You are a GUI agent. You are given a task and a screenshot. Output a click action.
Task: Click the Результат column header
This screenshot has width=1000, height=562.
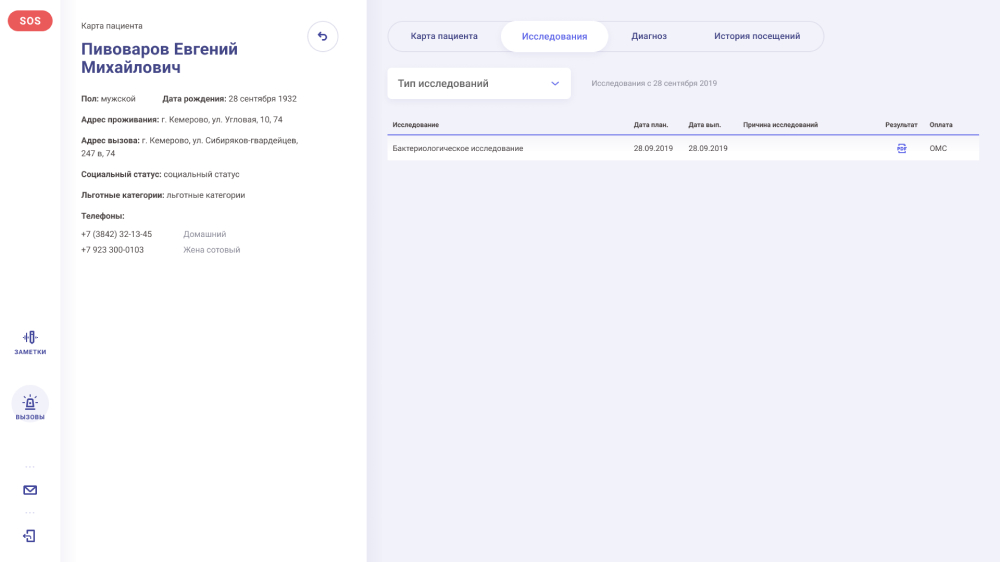(901, 125)
